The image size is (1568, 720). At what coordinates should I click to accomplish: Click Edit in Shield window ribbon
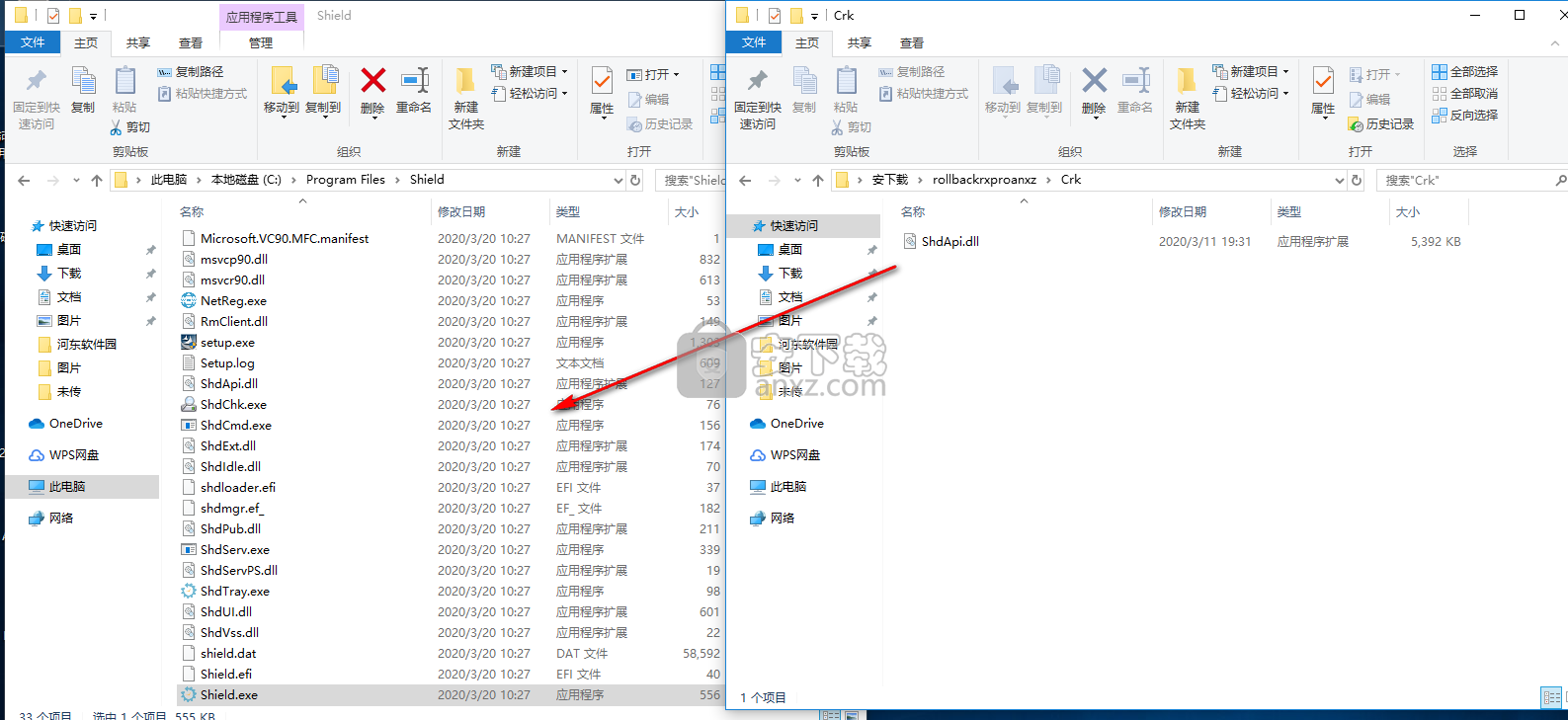click(x=648, y=100)
